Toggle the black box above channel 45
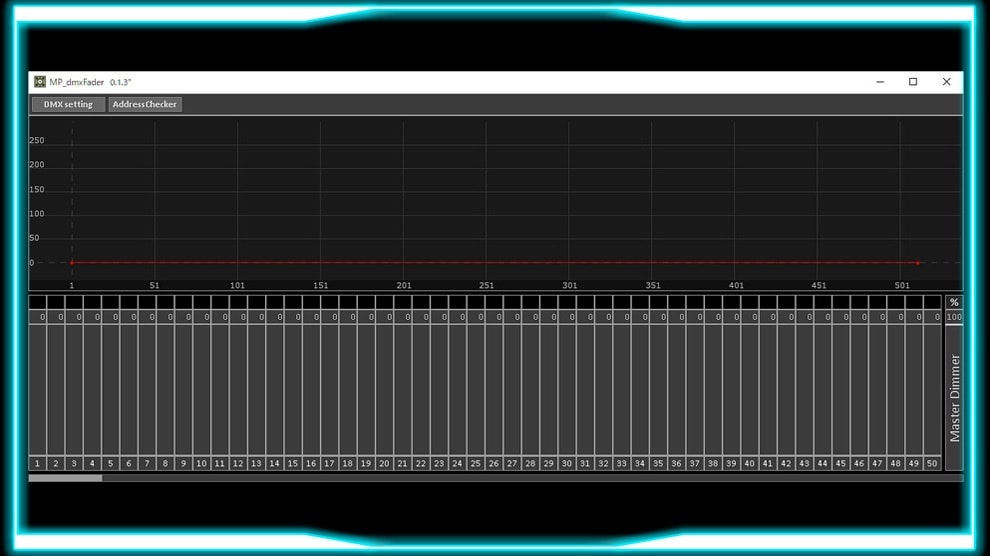The image size is (990, 556). click(x=841, y=302)
